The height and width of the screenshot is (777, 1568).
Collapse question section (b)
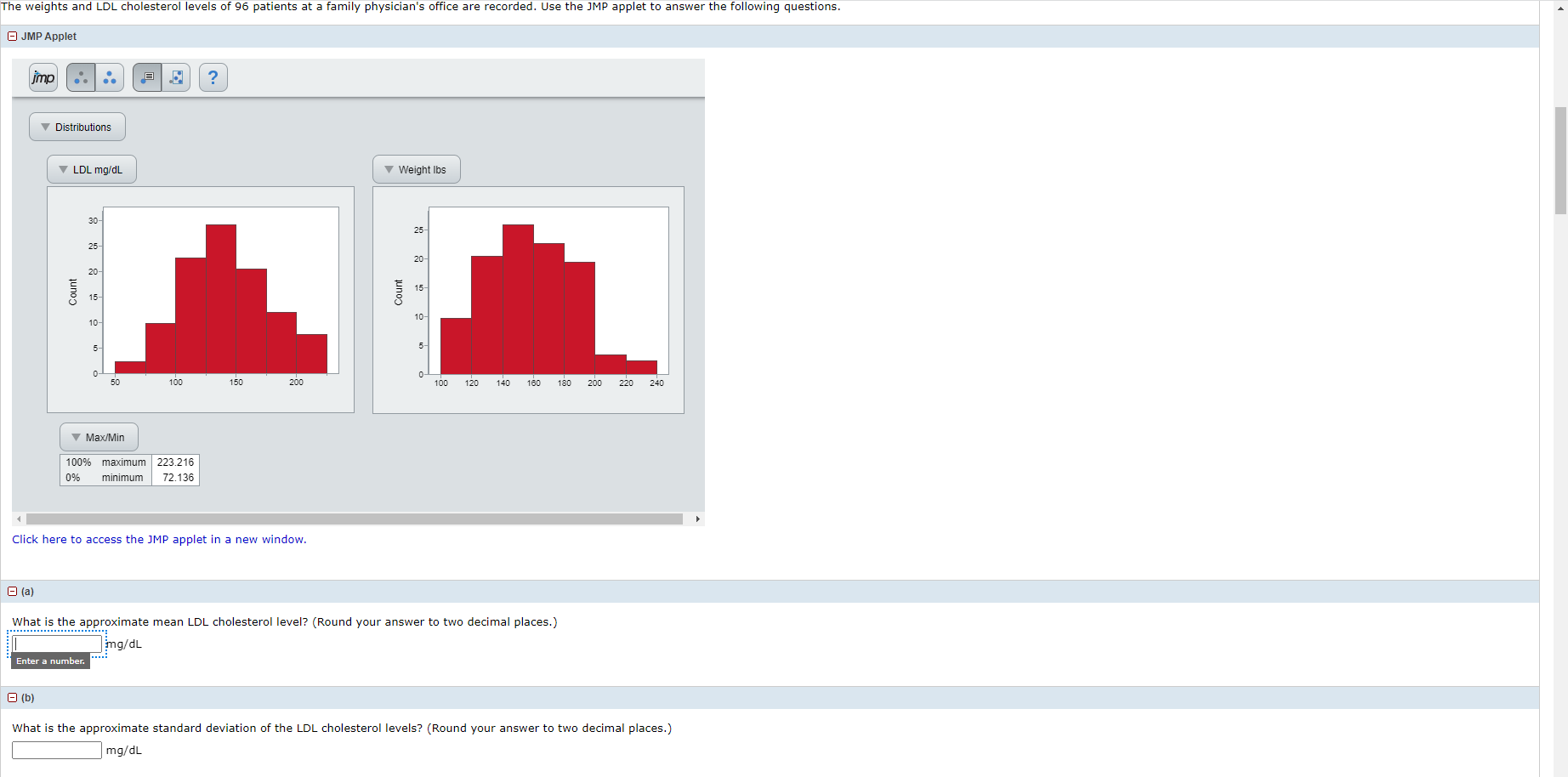[x=12, y=698]
